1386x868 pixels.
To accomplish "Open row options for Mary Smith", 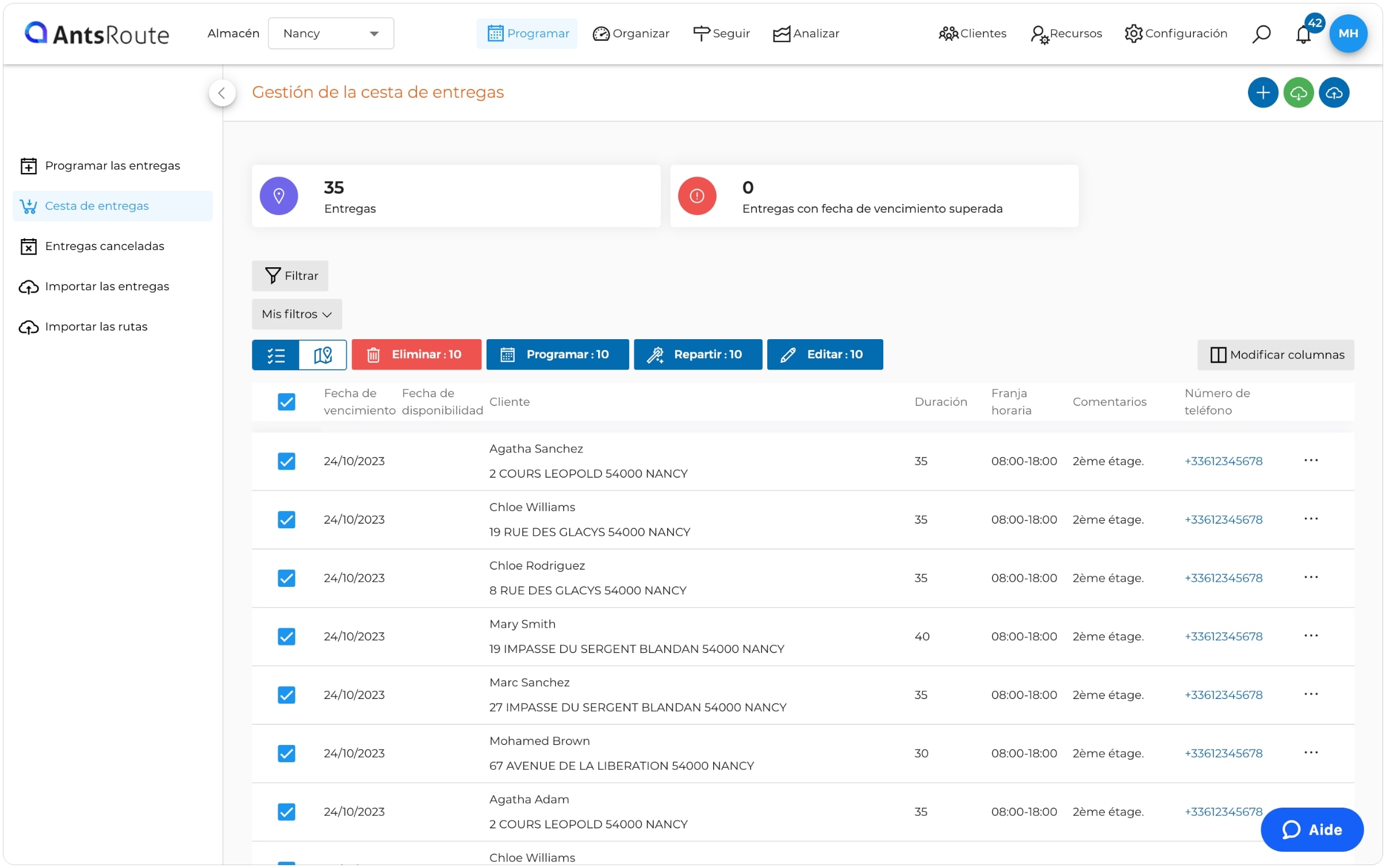I will [1311, 635].
